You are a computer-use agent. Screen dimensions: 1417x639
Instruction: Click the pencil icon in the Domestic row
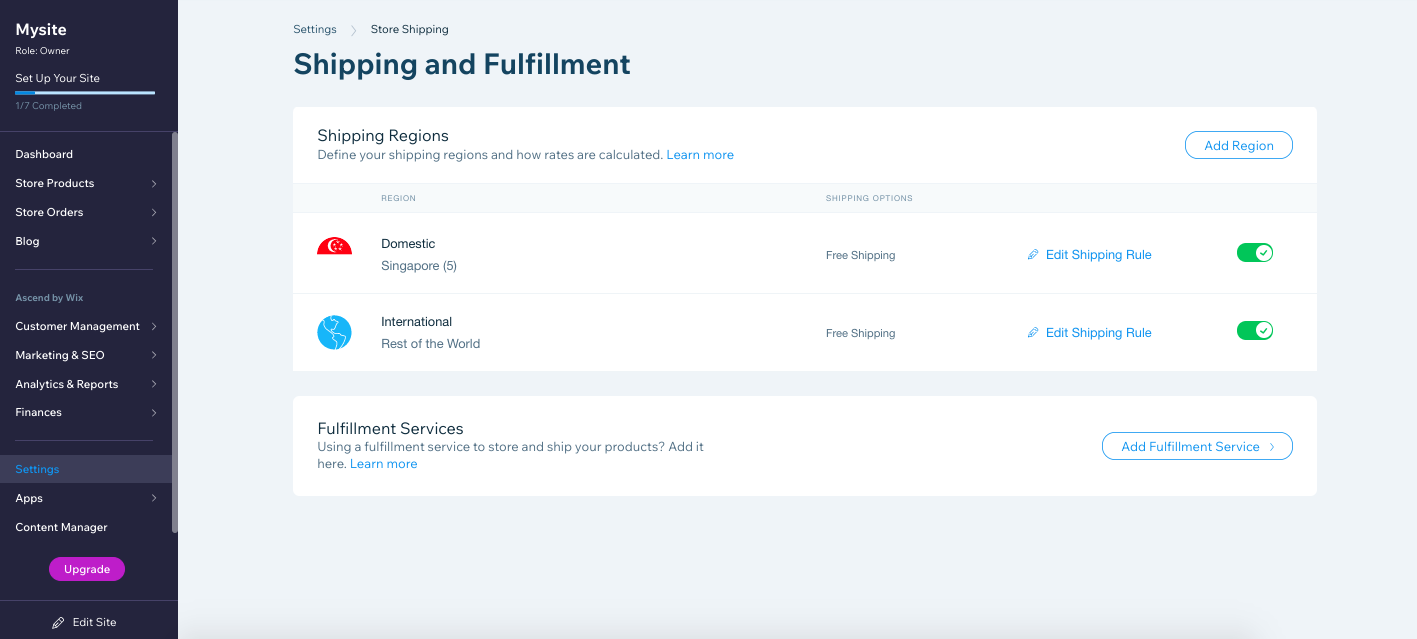pos(1033,255)
